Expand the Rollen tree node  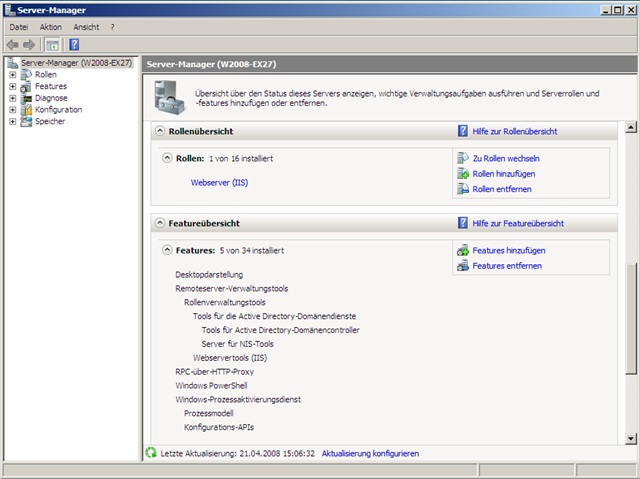(13, 75)
